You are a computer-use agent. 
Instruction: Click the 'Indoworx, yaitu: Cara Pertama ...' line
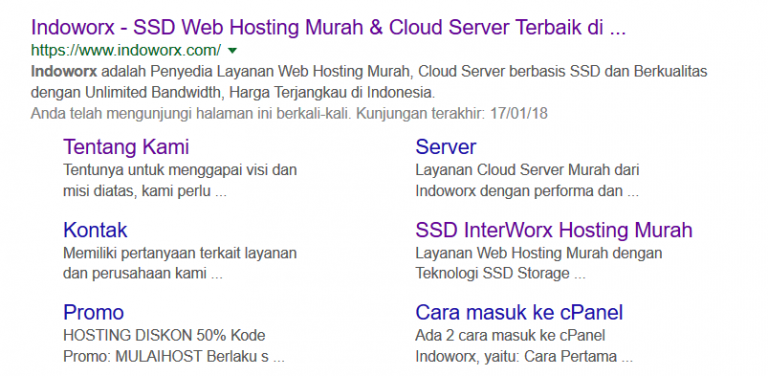pos(524,356)
